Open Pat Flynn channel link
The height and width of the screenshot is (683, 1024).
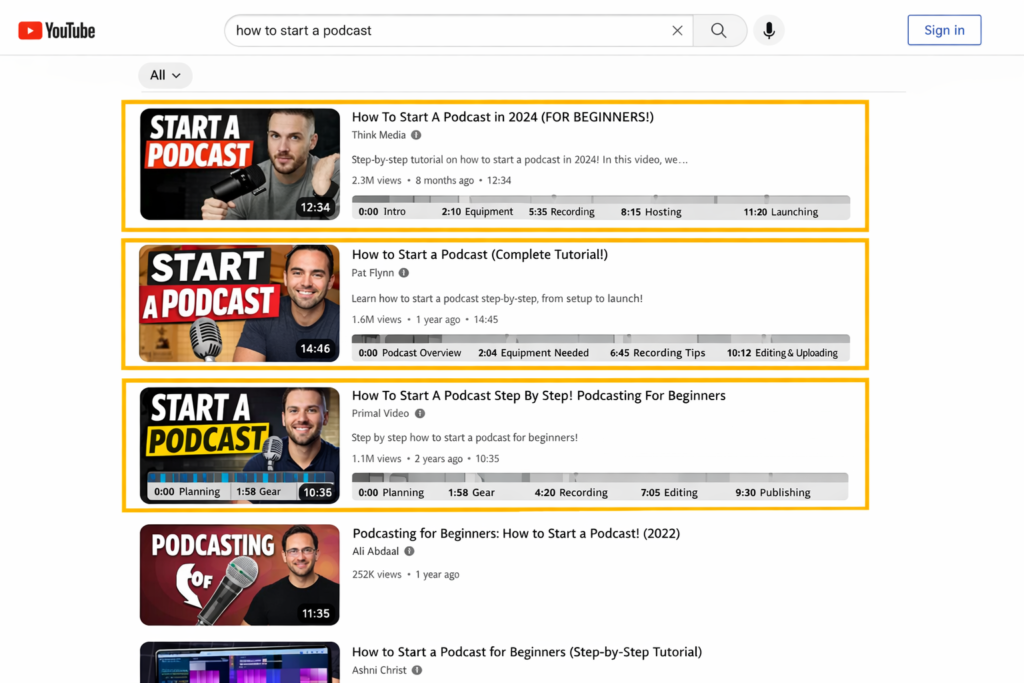373,273
